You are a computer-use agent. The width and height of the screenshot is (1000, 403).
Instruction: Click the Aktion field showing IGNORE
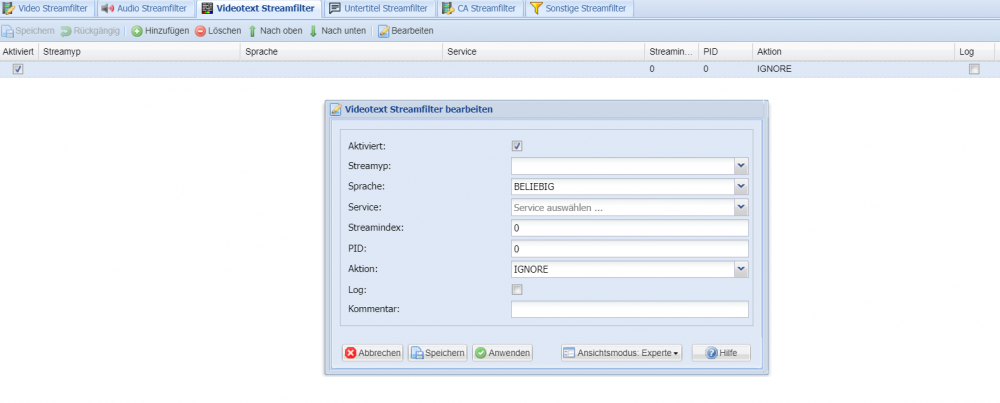pyautogui.click(x=622, y=269)
